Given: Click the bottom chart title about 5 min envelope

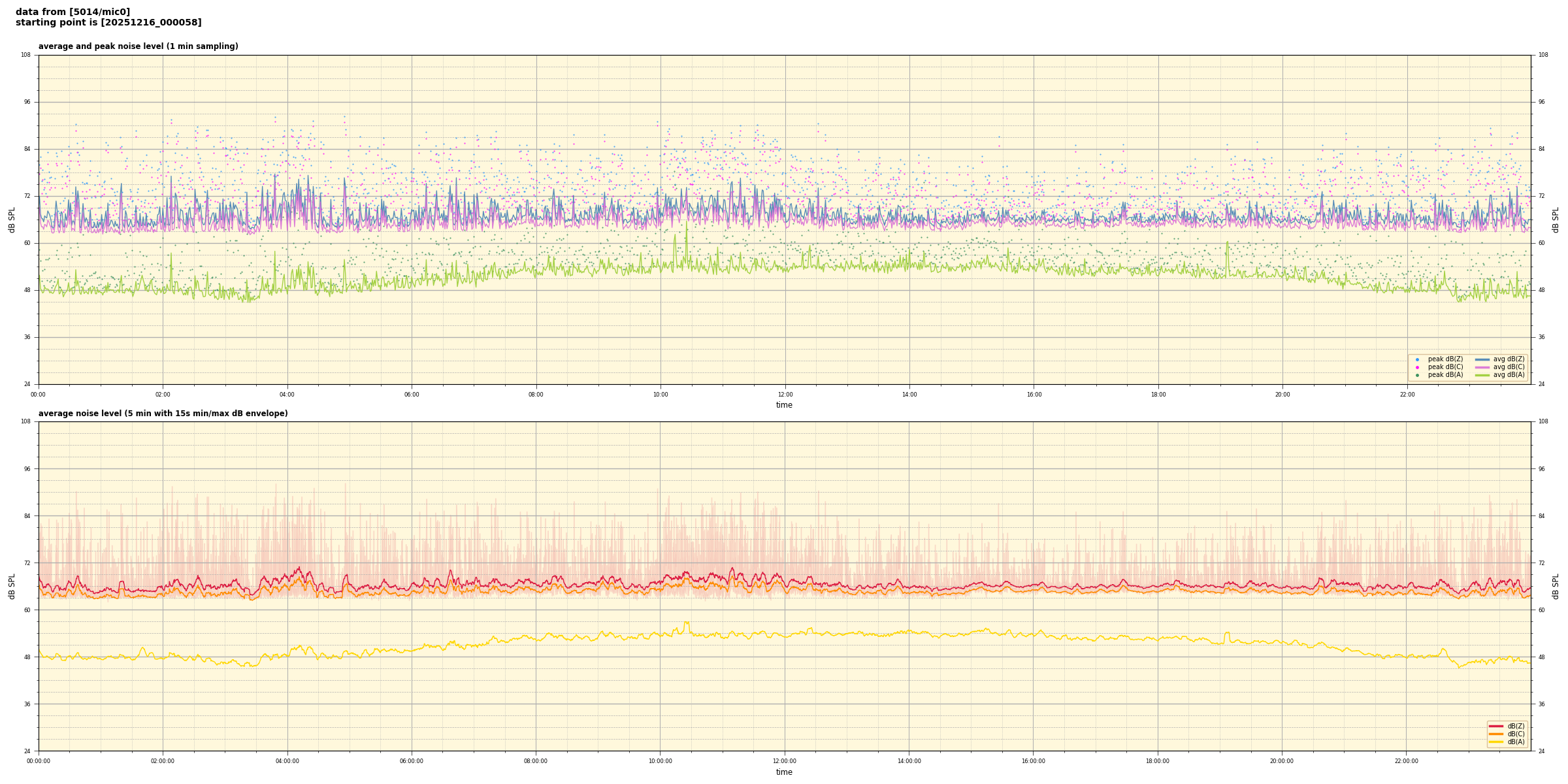Looking at the screenshot, I should click(163, 414).
